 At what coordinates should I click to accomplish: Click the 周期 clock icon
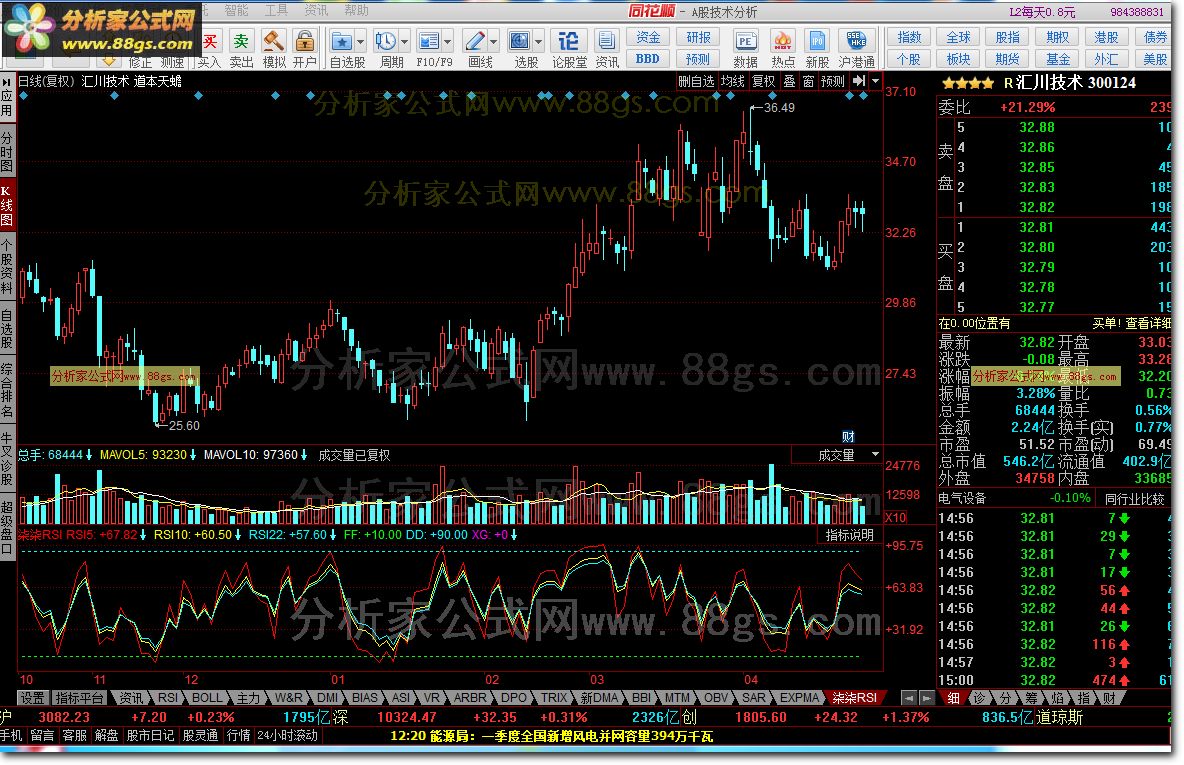pyautogui.click(x=385, y=42)
